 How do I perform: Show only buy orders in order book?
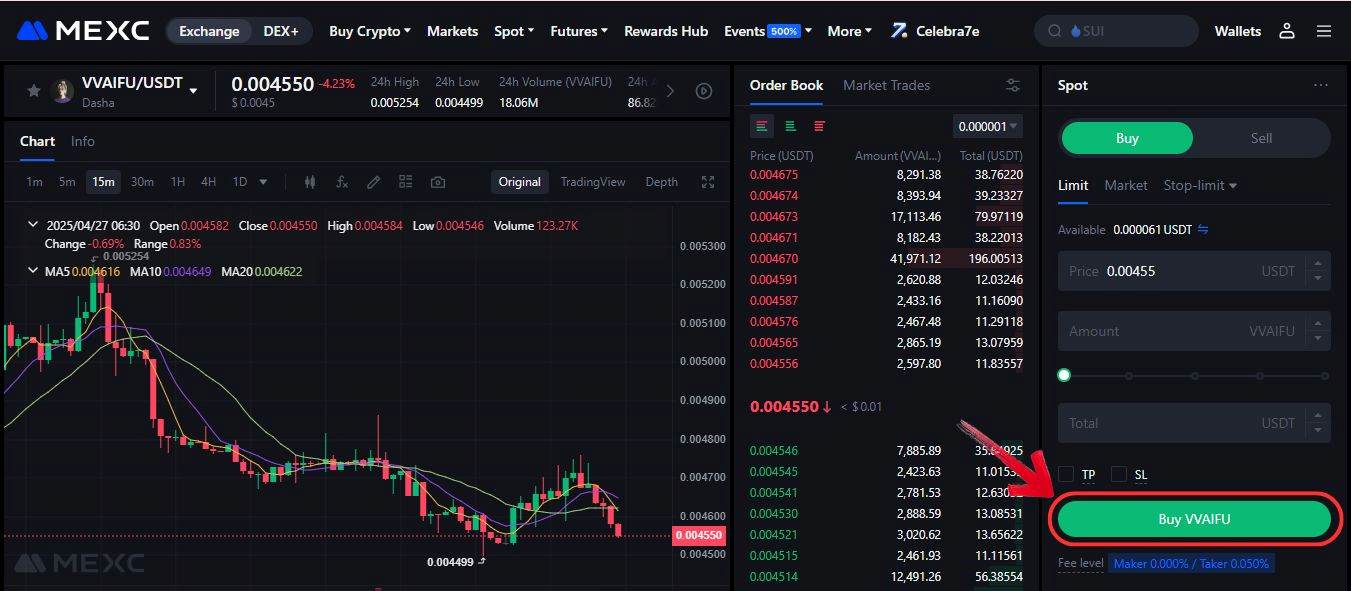791,126
